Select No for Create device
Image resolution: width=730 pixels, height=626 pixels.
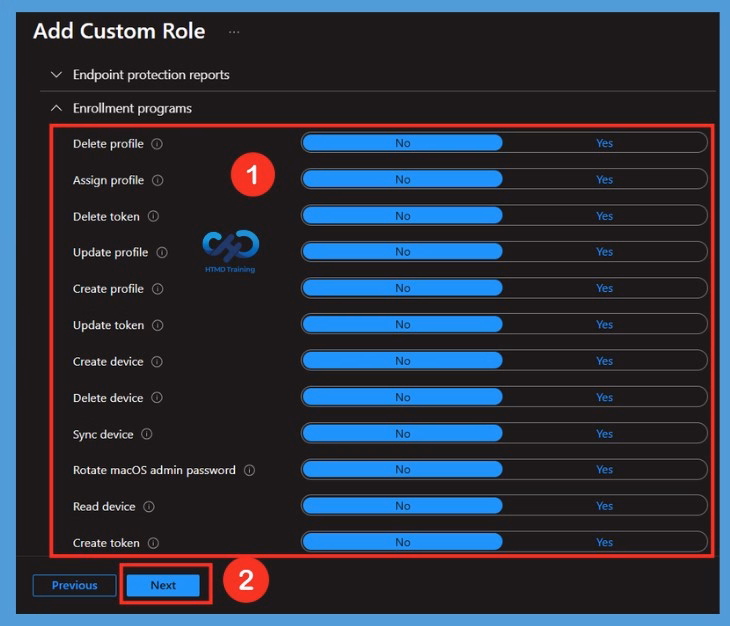[403, 361]
